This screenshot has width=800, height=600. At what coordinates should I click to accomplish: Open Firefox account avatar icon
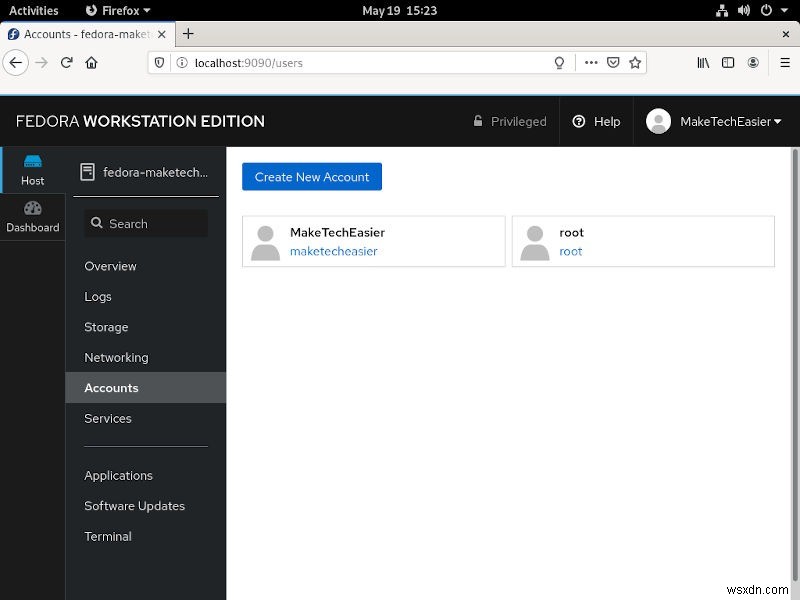tap(753, 63)
